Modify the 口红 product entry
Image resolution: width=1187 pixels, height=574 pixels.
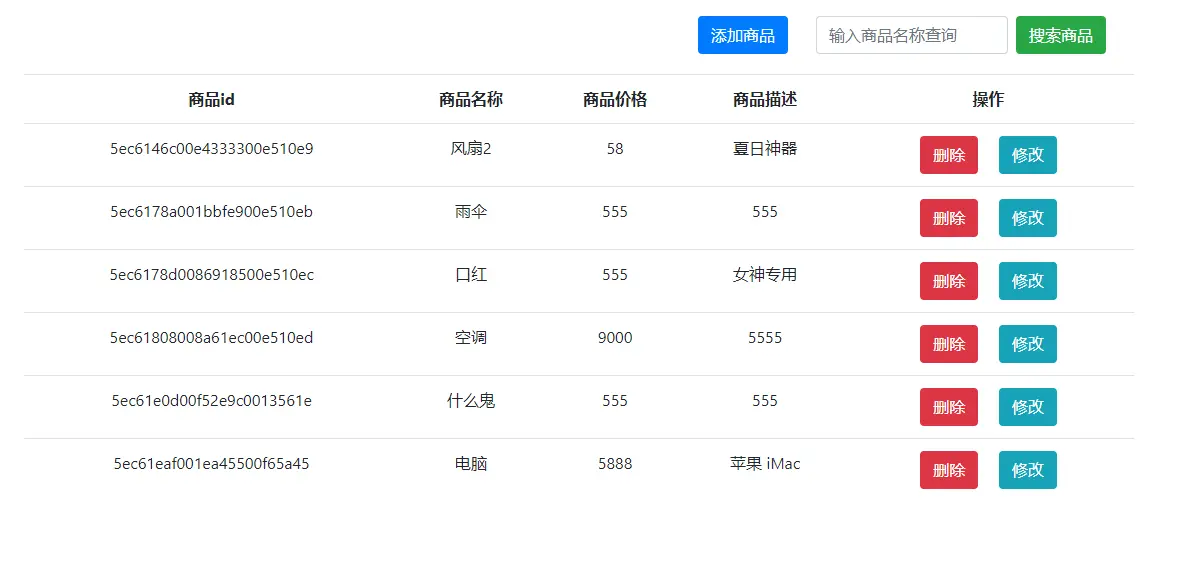1027,281
